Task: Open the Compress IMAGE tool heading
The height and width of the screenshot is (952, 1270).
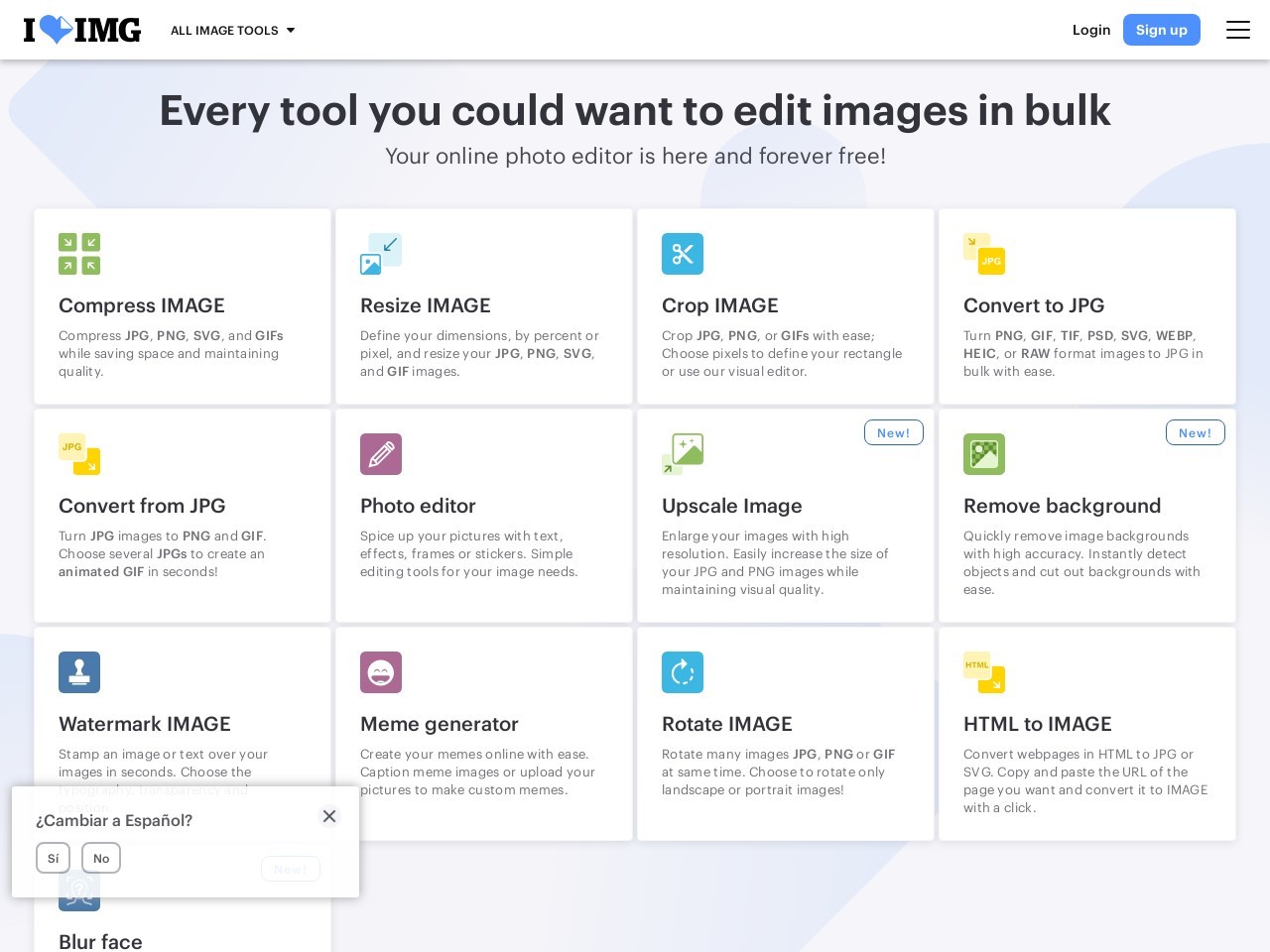Action: (142, 305)
